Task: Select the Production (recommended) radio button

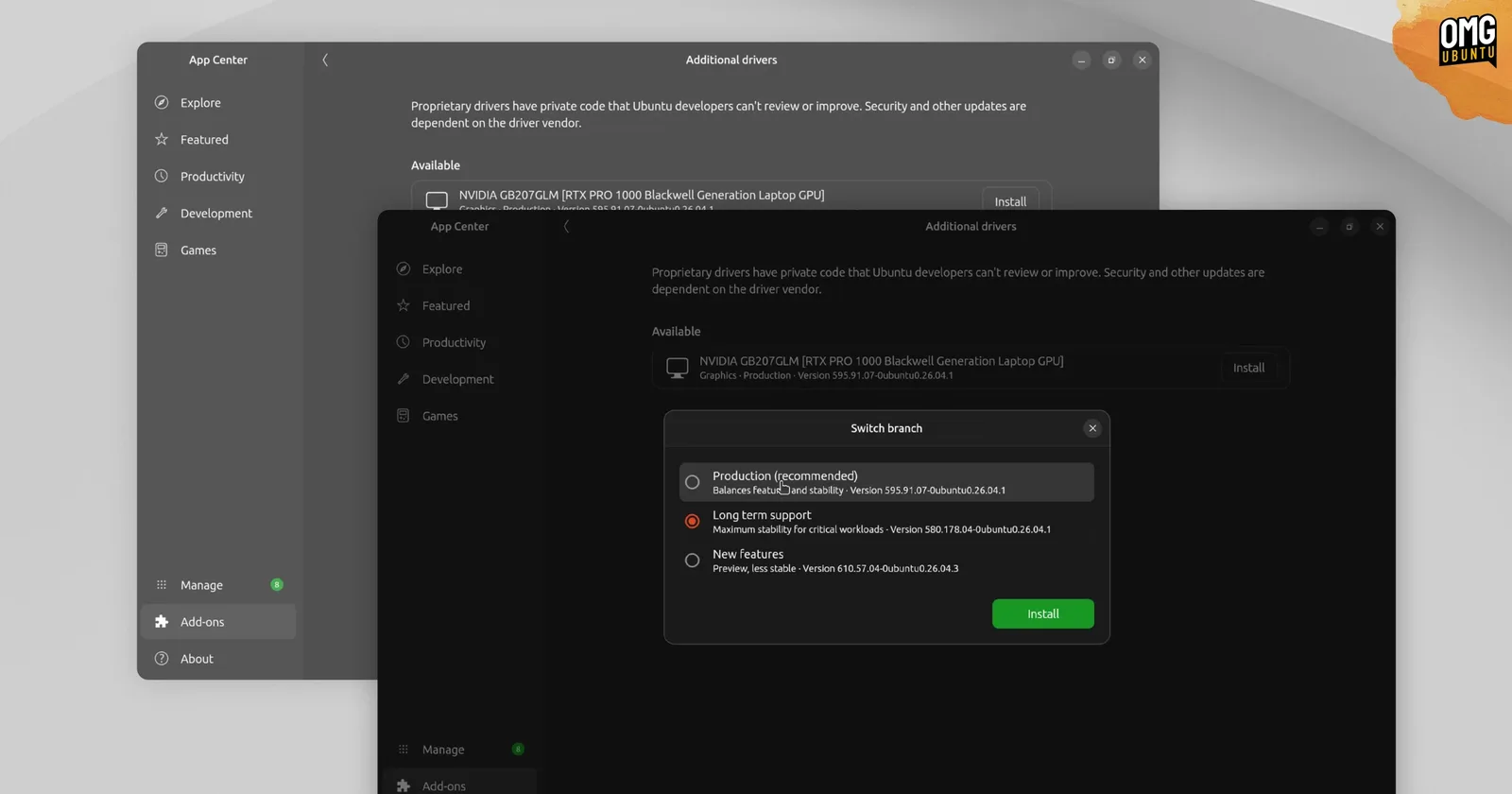Action: tap(693, 482)
